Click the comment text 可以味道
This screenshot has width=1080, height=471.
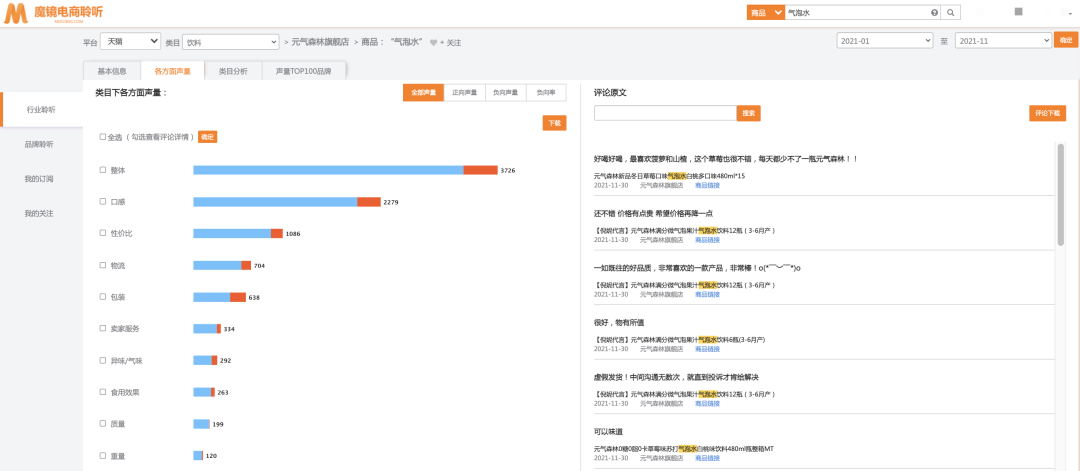[608, 432]
